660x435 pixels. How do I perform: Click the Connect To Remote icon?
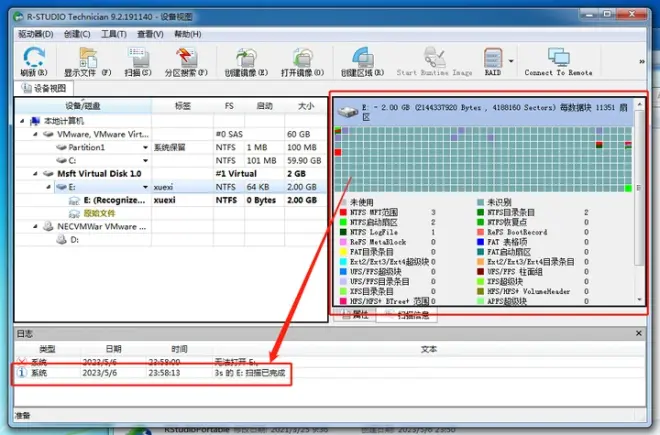(x=559, y=57)
